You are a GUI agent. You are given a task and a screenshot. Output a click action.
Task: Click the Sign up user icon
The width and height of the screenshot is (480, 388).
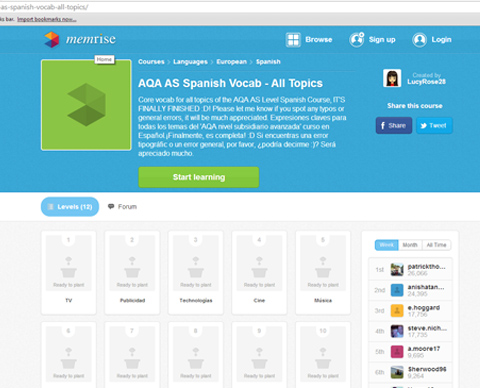357,40
